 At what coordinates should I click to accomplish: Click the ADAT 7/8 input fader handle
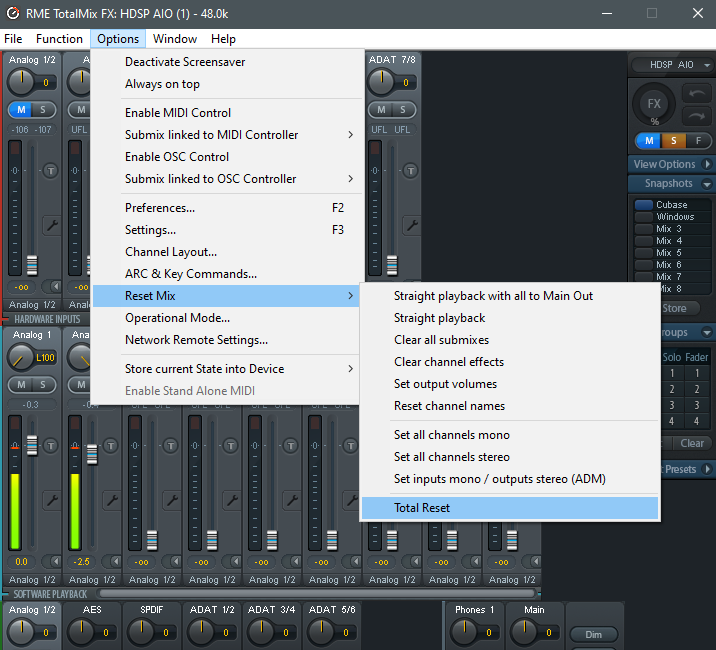pyautogui.click(x=392, y=265)
